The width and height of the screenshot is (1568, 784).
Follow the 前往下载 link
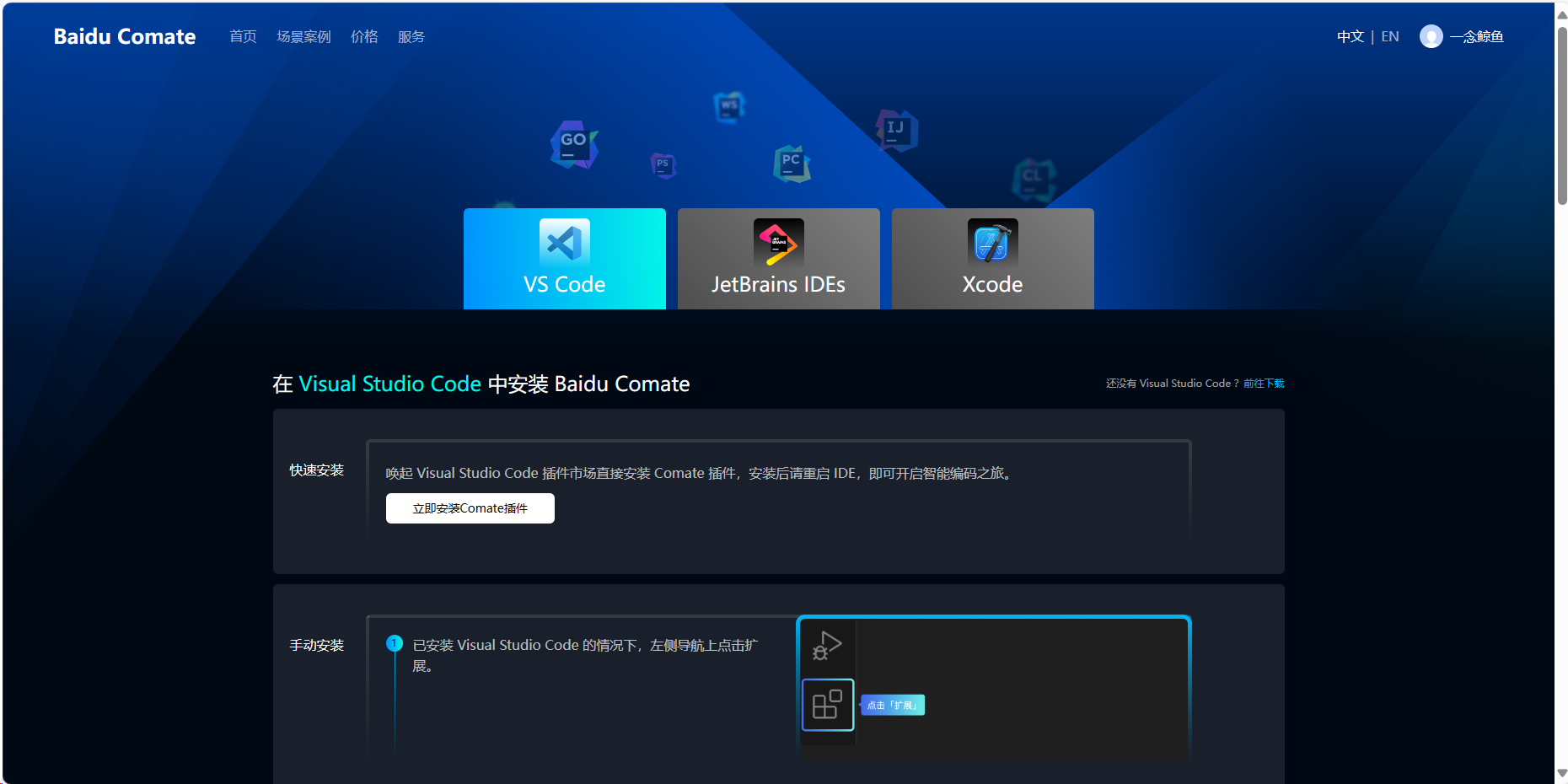tap(1264, 384)
